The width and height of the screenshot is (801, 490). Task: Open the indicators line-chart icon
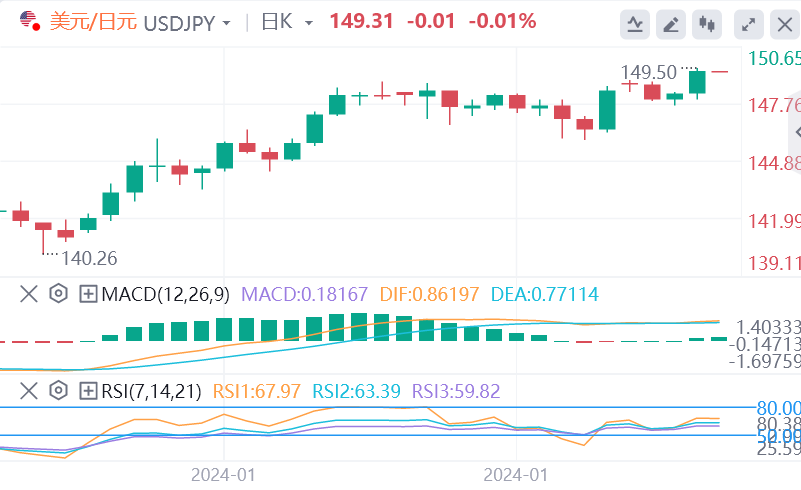pos(634,22)
